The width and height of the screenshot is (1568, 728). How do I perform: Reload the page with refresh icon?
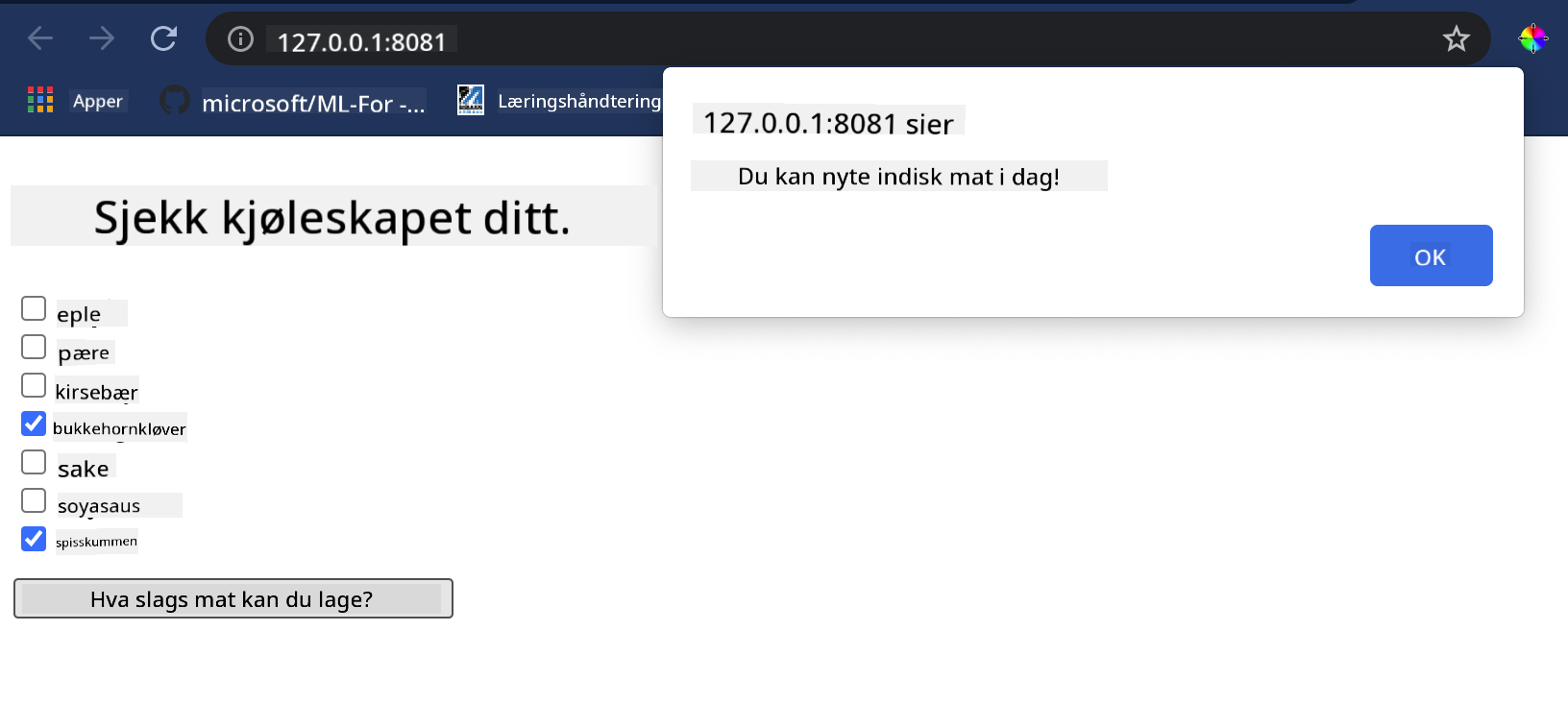tap(163, 38)
